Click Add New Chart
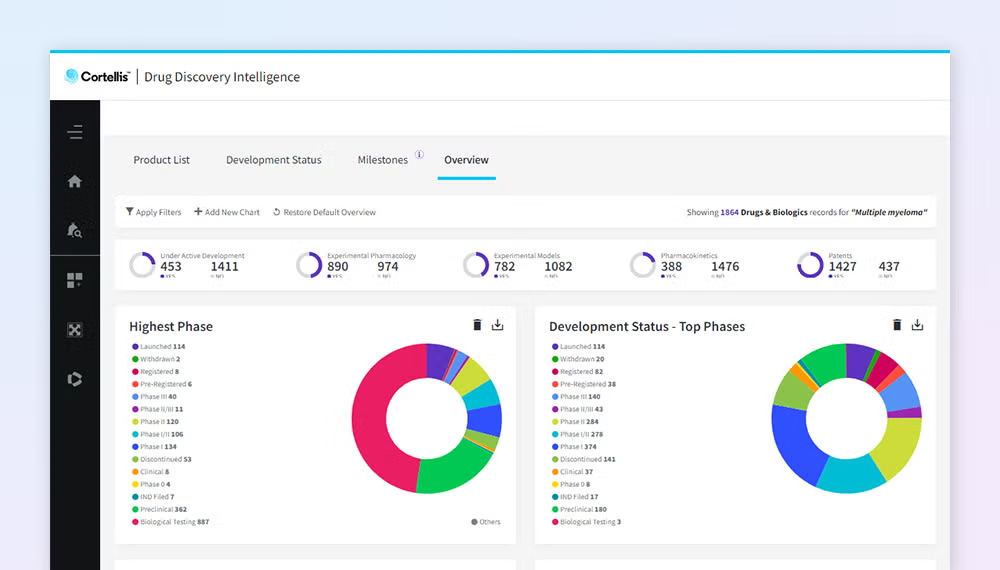Image resolution: width=1000 pixels, height=570 pixels. (227, 212)
